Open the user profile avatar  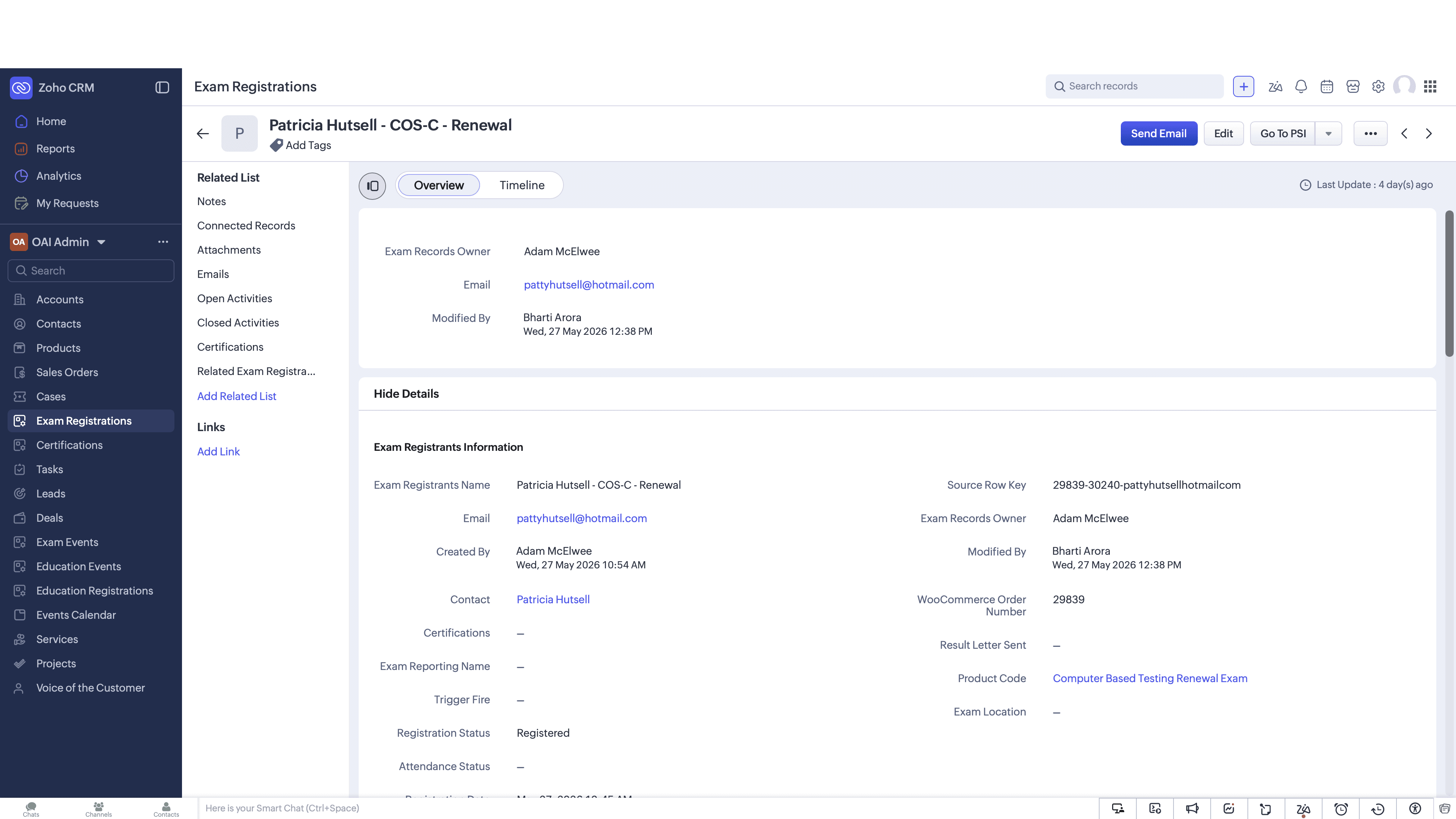coord(1404,86)
